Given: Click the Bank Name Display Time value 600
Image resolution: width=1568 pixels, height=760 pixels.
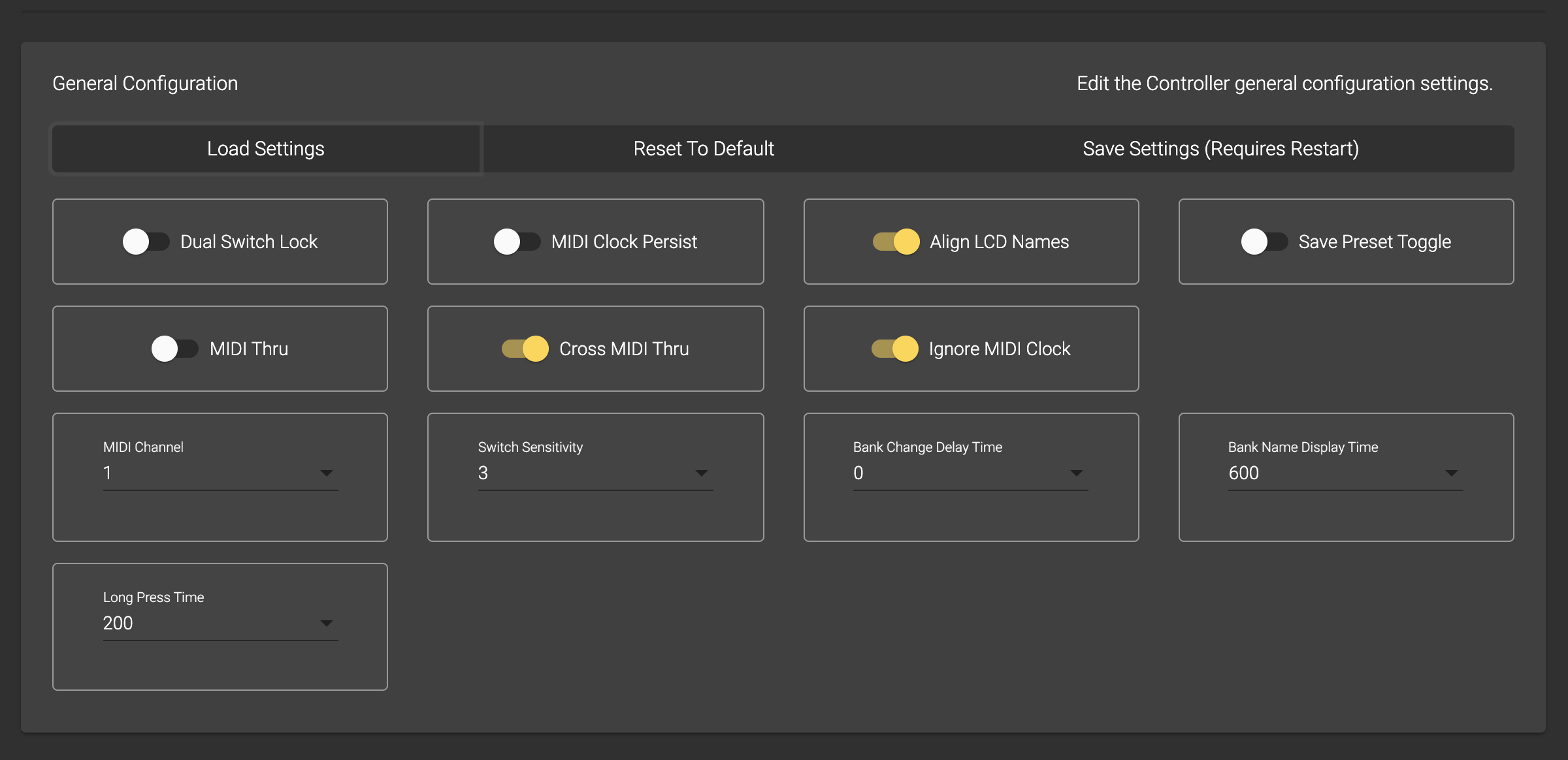Looking at the screenshot, I should pyautogui.click(x=1243, y=473).
